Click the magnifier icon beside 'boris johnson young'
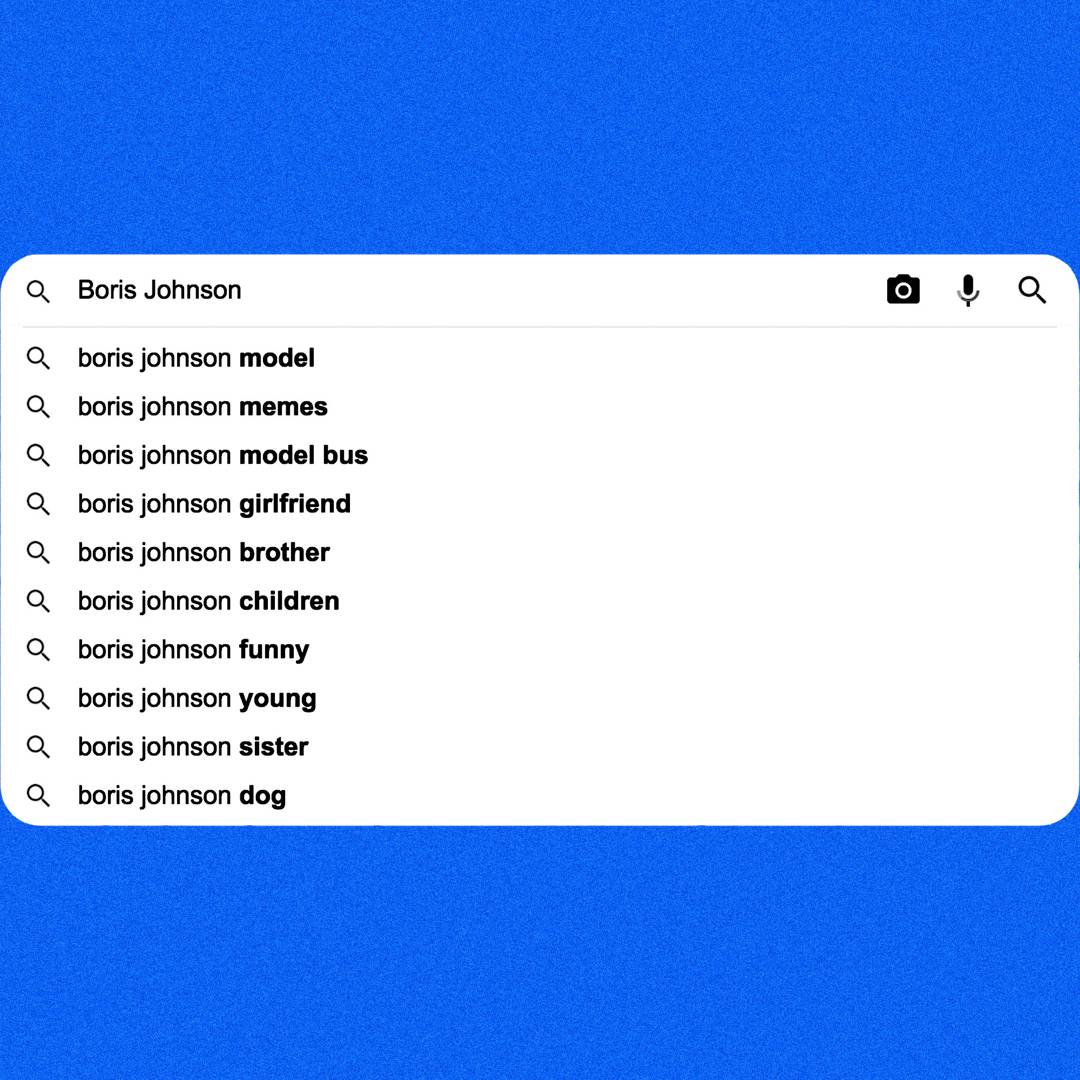 point(38,698)
